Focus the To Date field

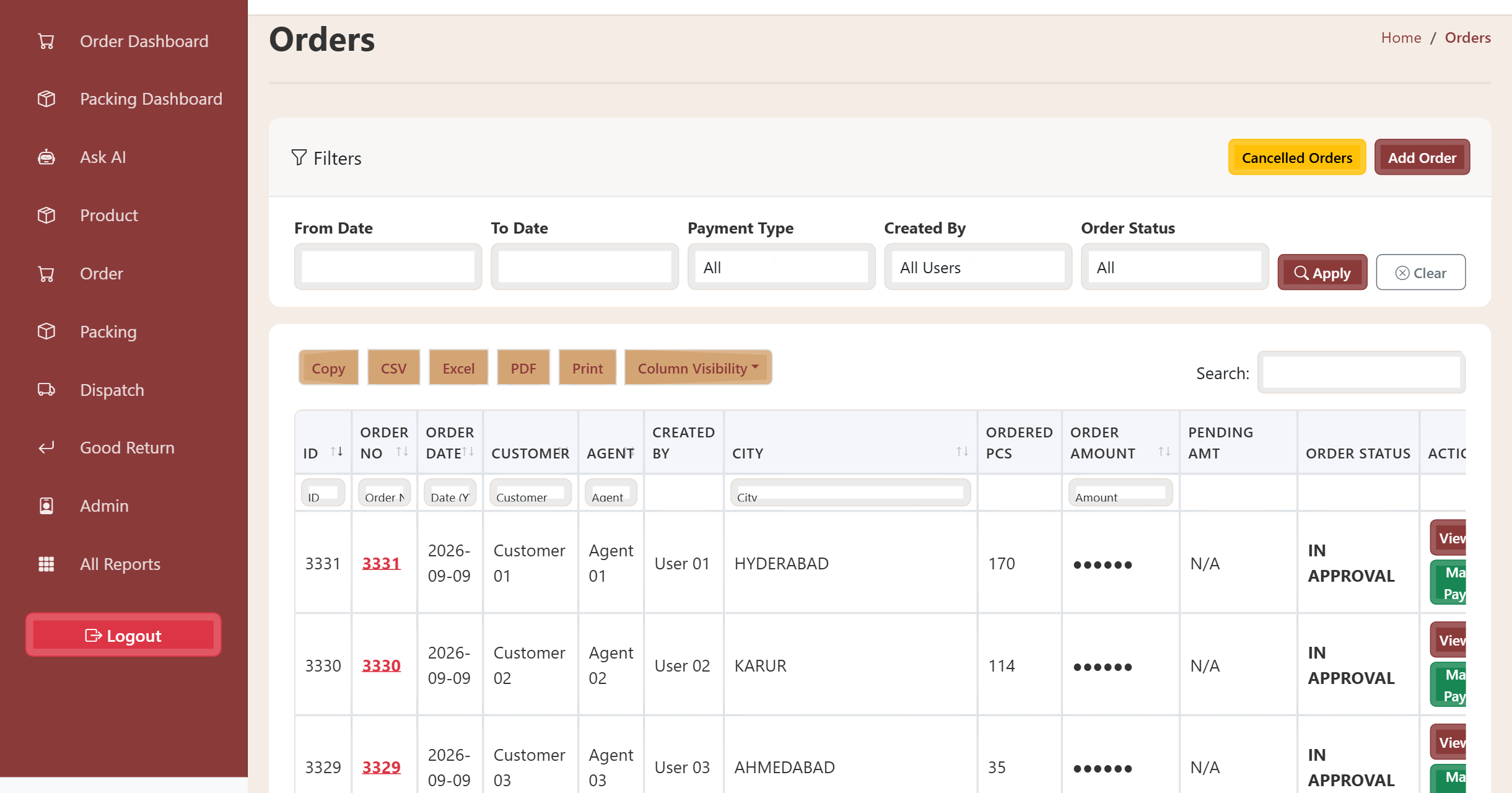tap(585, 267)
